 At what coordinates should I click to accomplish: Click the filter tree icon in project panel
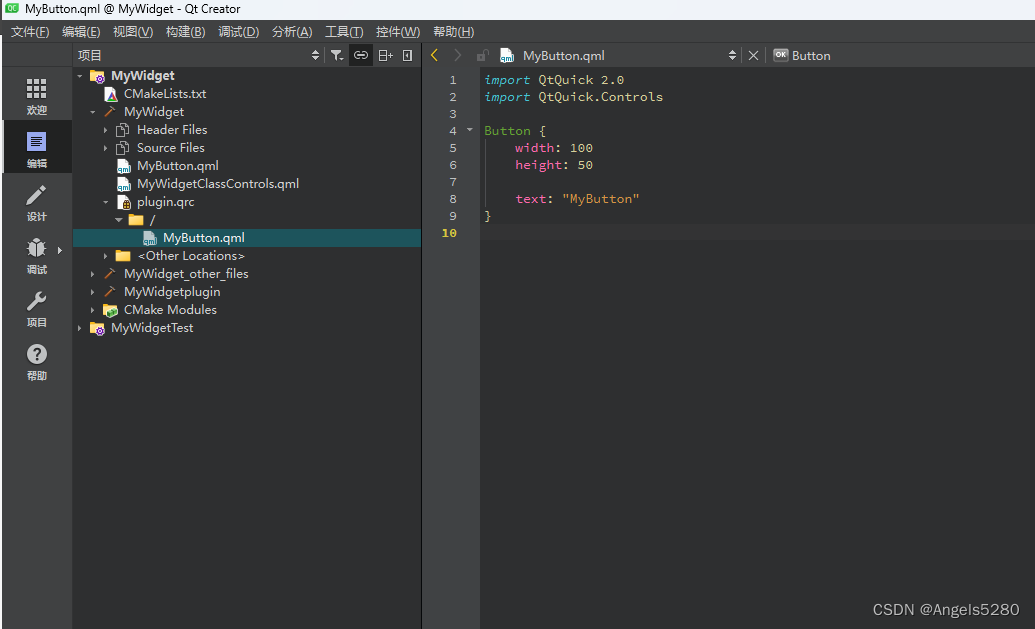coord(337,56)
